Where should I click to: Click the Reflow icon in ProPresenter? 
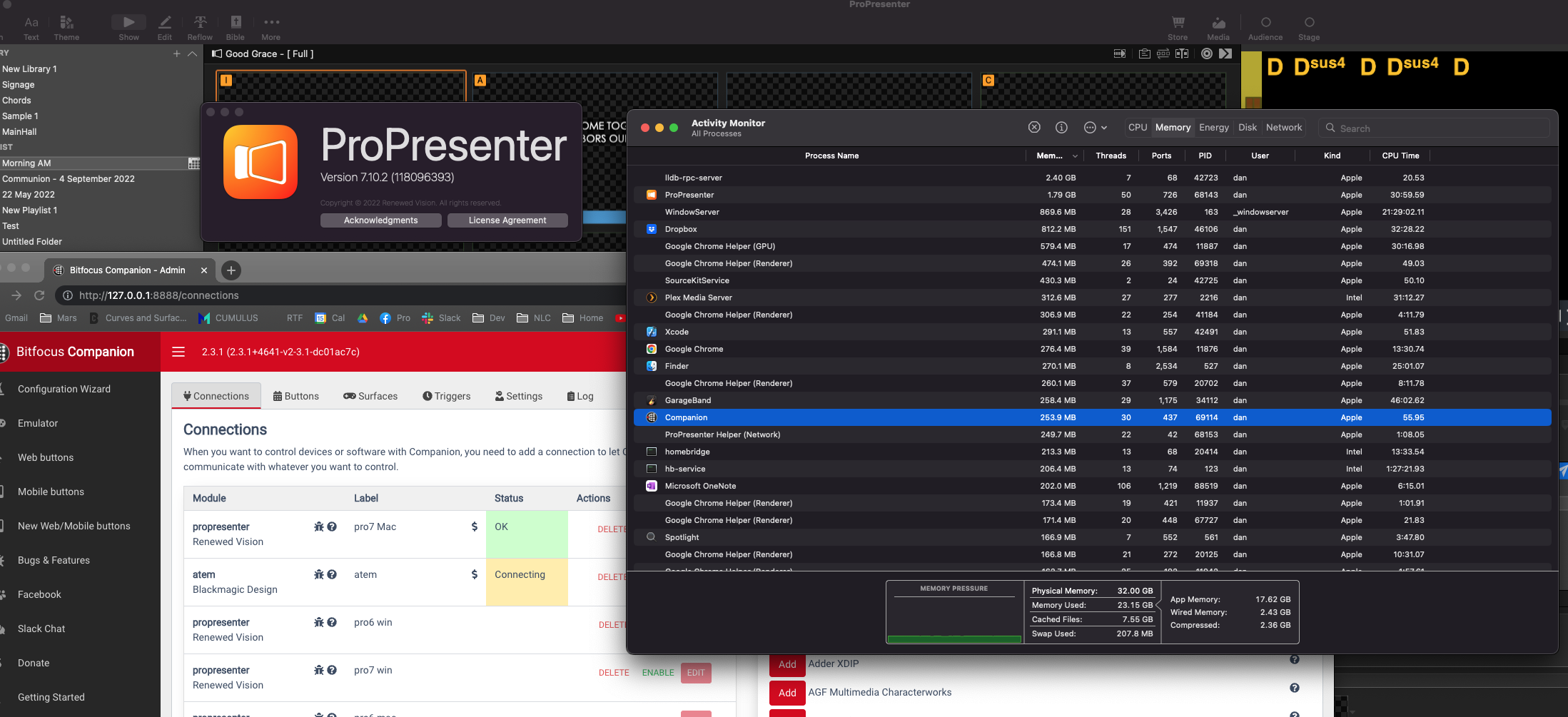pos(200,21)
